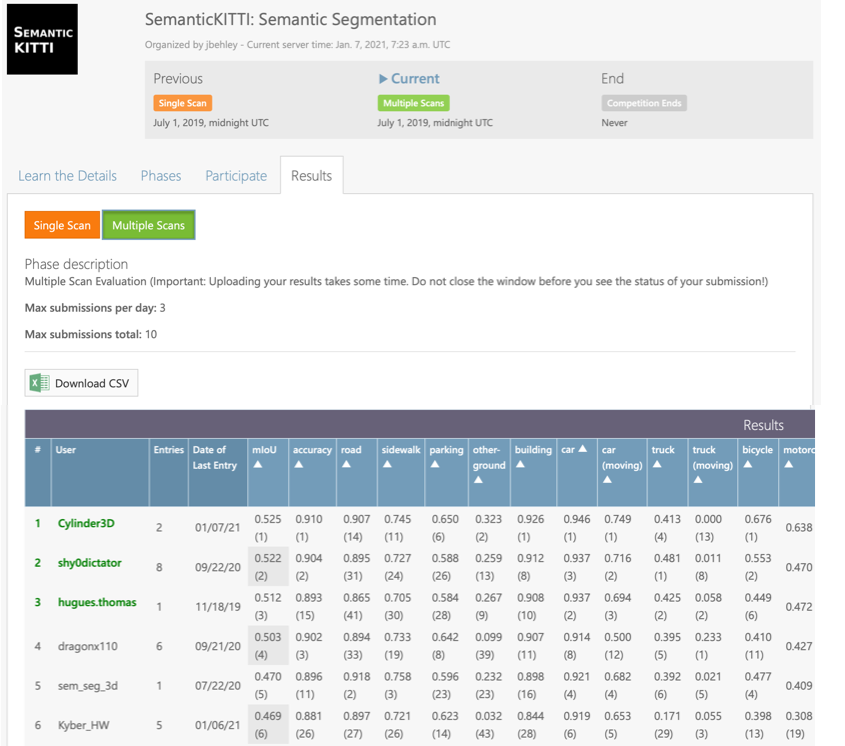This screenshot has height=746, width=845.
Task: Click the Phase description heading
Action: (77, 264)
